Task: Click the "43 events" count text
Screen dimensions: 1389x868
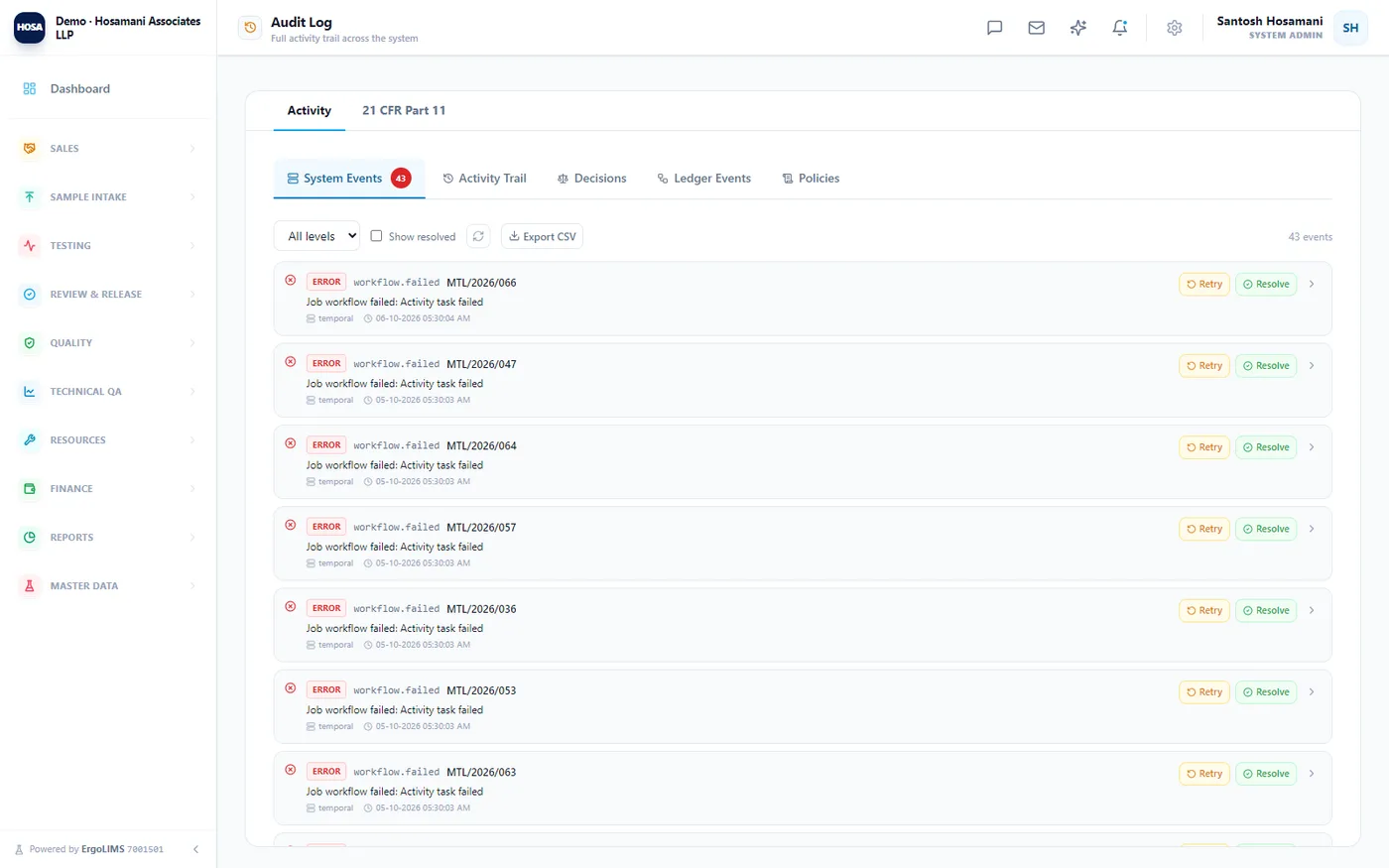Action: click(x=1310, y=237)
